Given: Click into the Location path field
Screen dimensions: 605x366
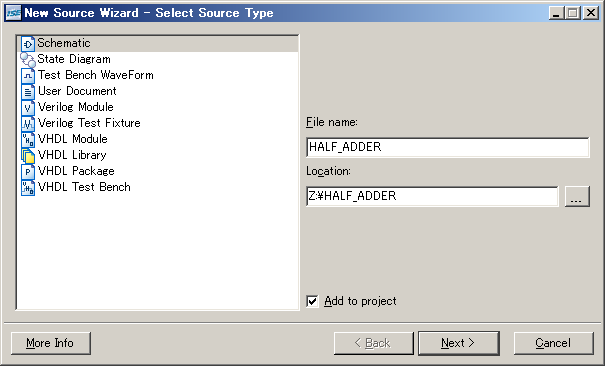Looking at the screenshot, I should pos(432,196).
